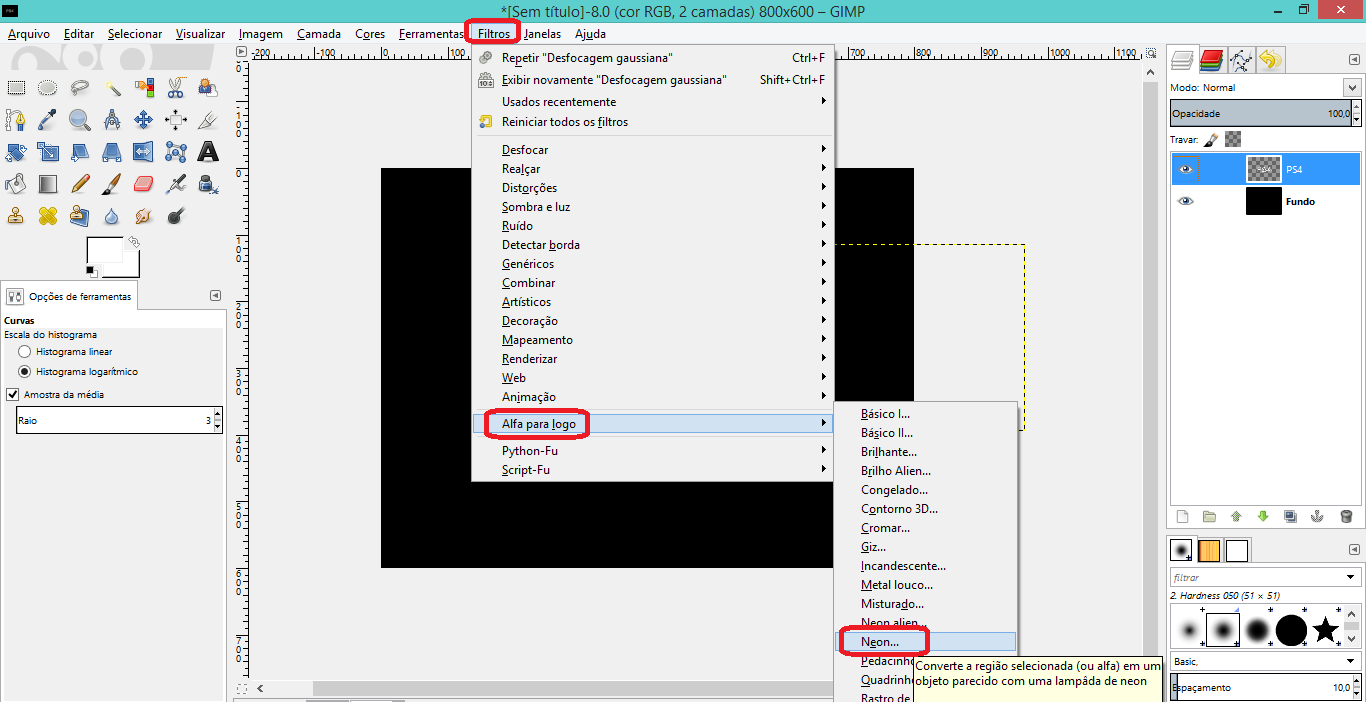Expand the Basic brush tag dropdown

(x=1352, y=661)
